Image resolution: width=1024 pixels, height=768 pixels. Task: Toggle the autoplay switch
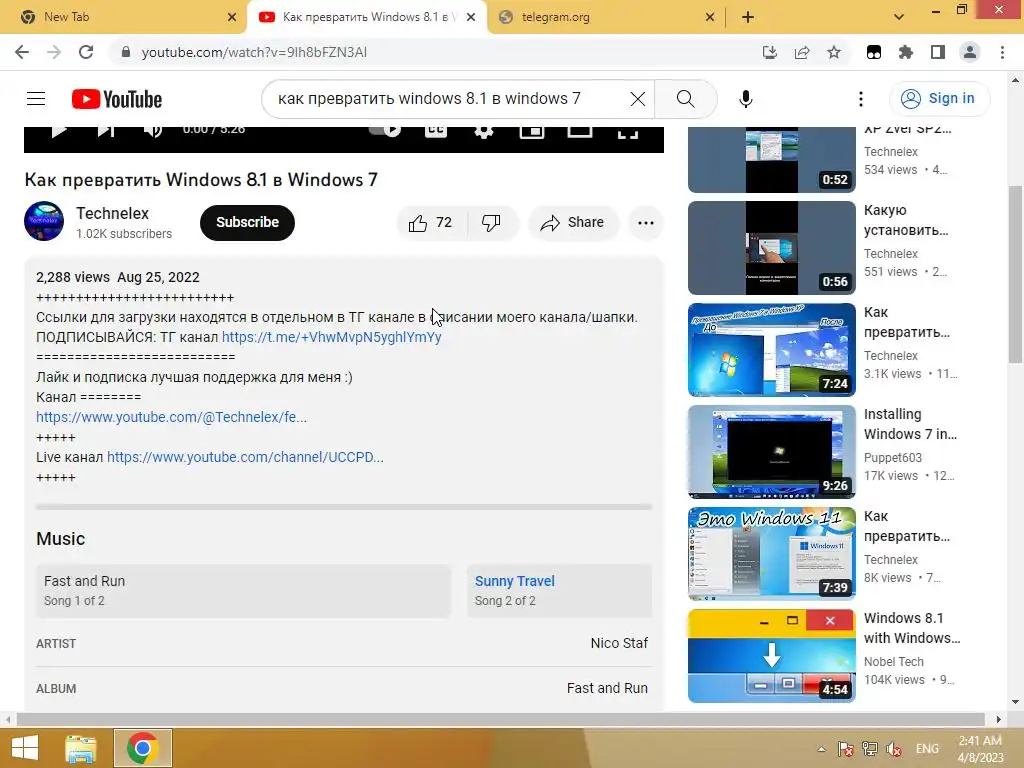pos(385,131)
